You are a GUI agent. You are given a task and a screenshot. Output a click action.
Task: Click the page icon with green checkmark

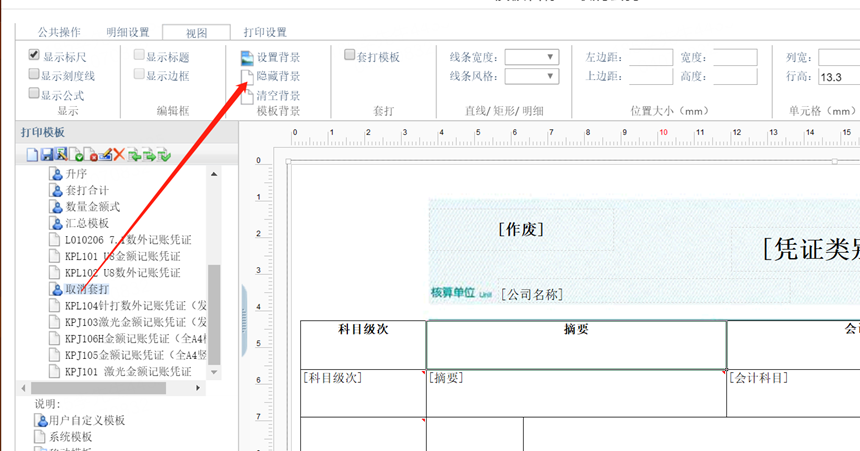point(76,155)
